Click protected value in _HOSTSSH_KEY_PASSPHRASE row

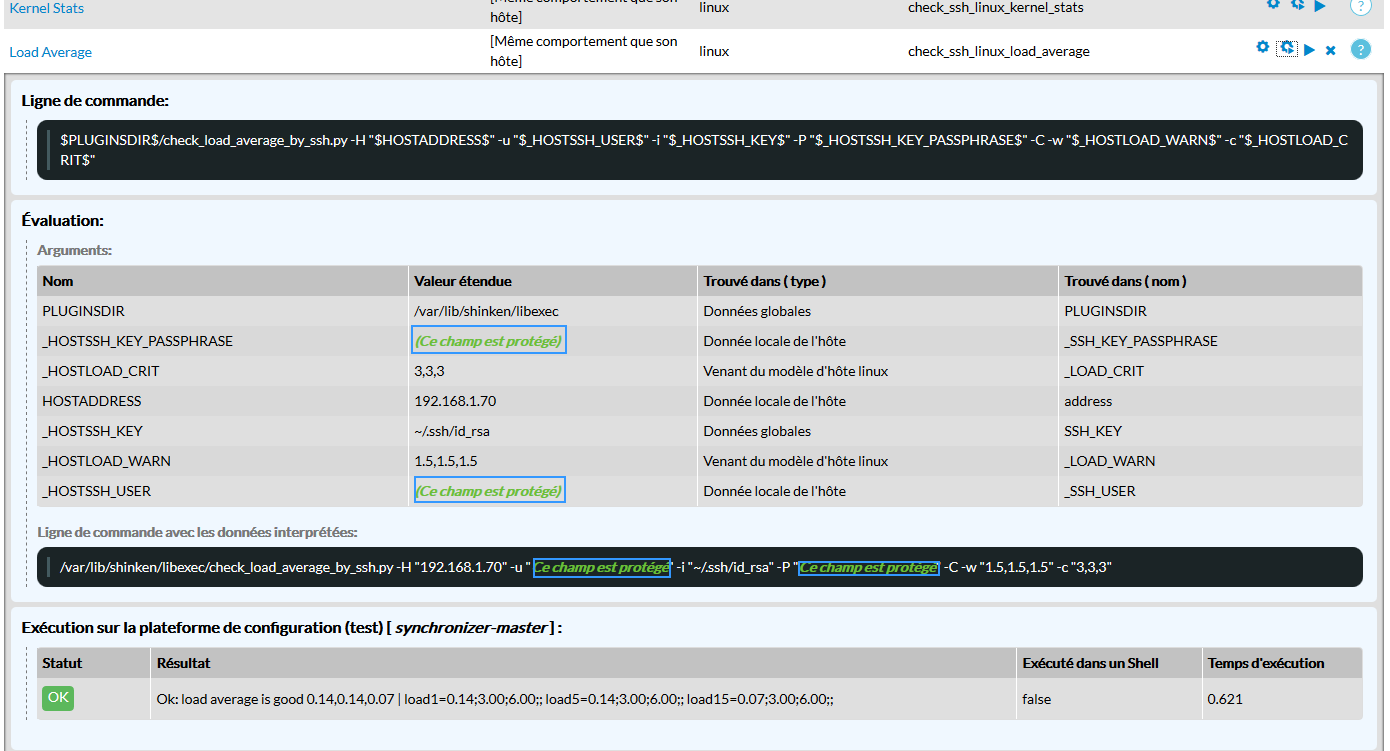488,341
